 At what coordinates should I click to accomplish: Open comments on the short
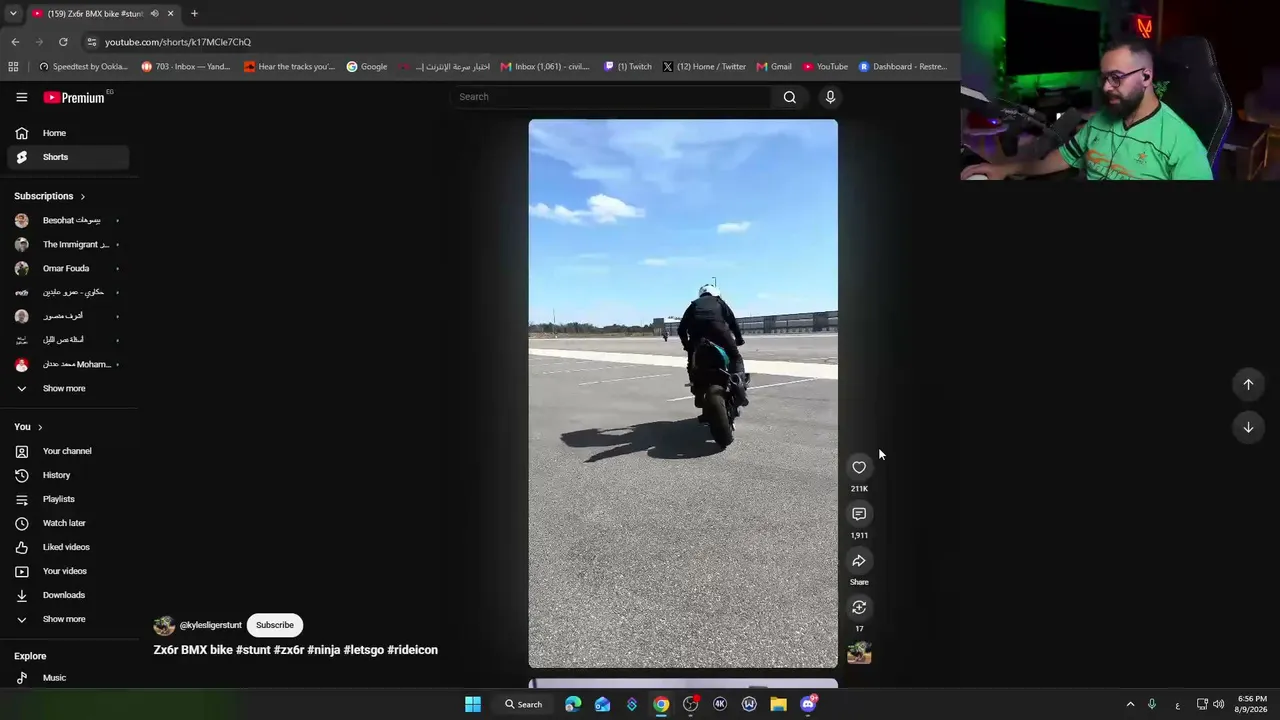859,514
